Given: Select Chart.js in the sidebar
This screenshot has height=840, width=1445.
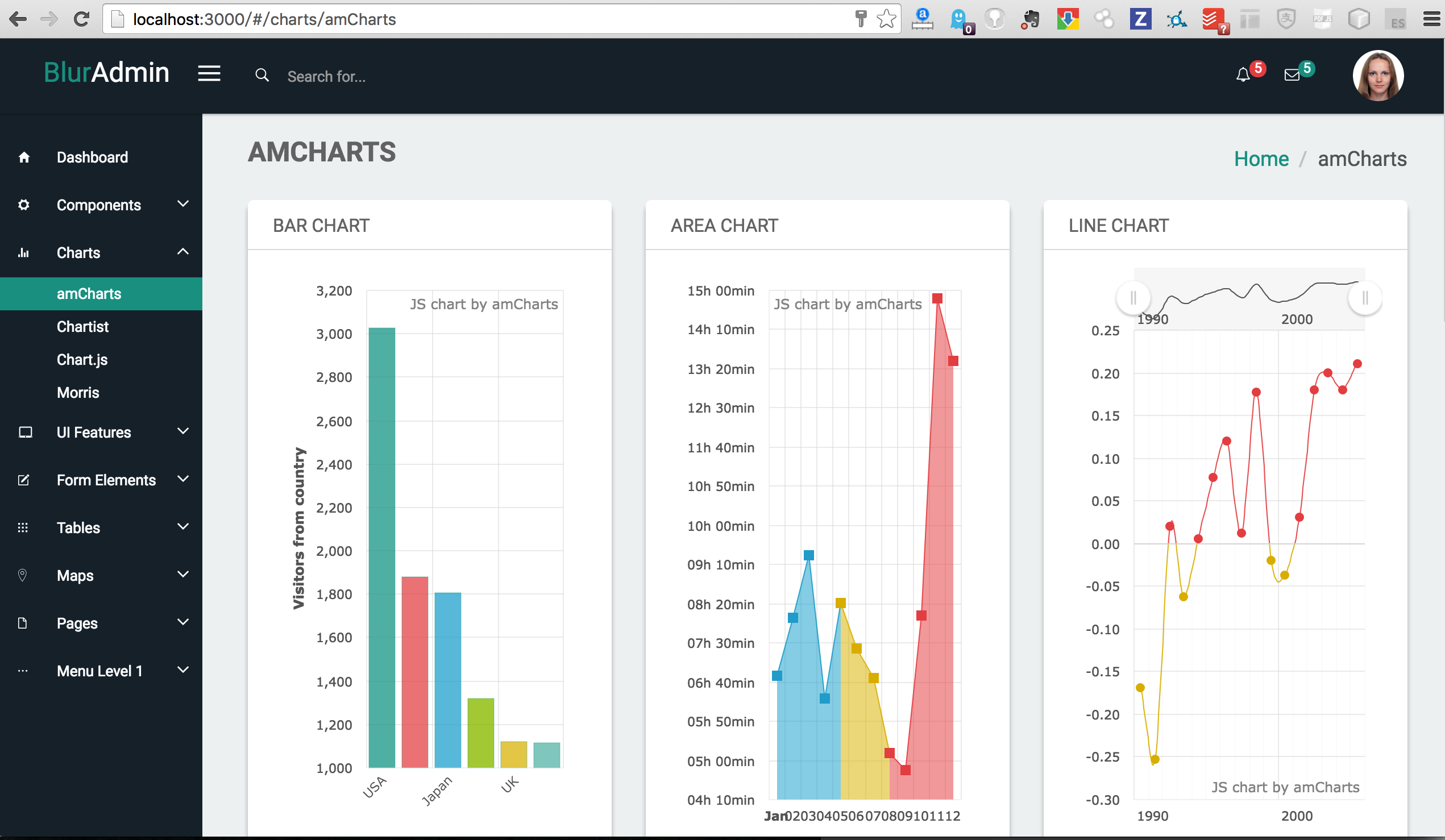Looking at the screenshot, I should coord(82,360).
